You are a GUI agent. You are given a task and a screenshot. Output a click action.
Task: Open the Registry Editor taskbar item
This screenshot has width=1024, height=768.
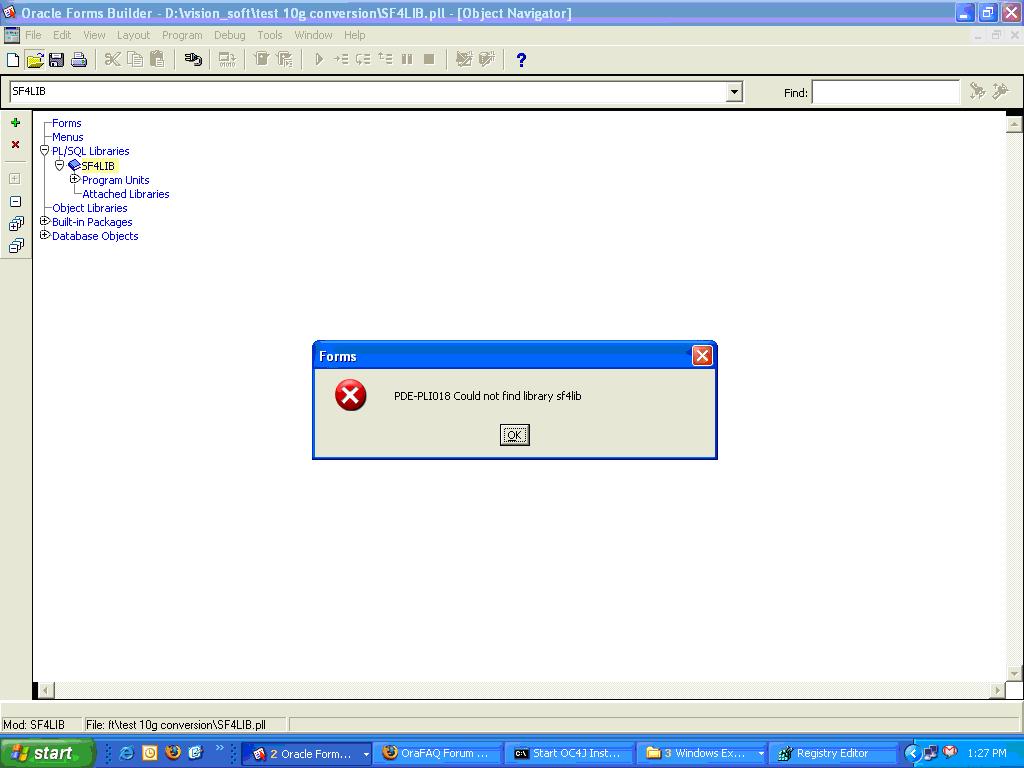click(x=833, y=753)
